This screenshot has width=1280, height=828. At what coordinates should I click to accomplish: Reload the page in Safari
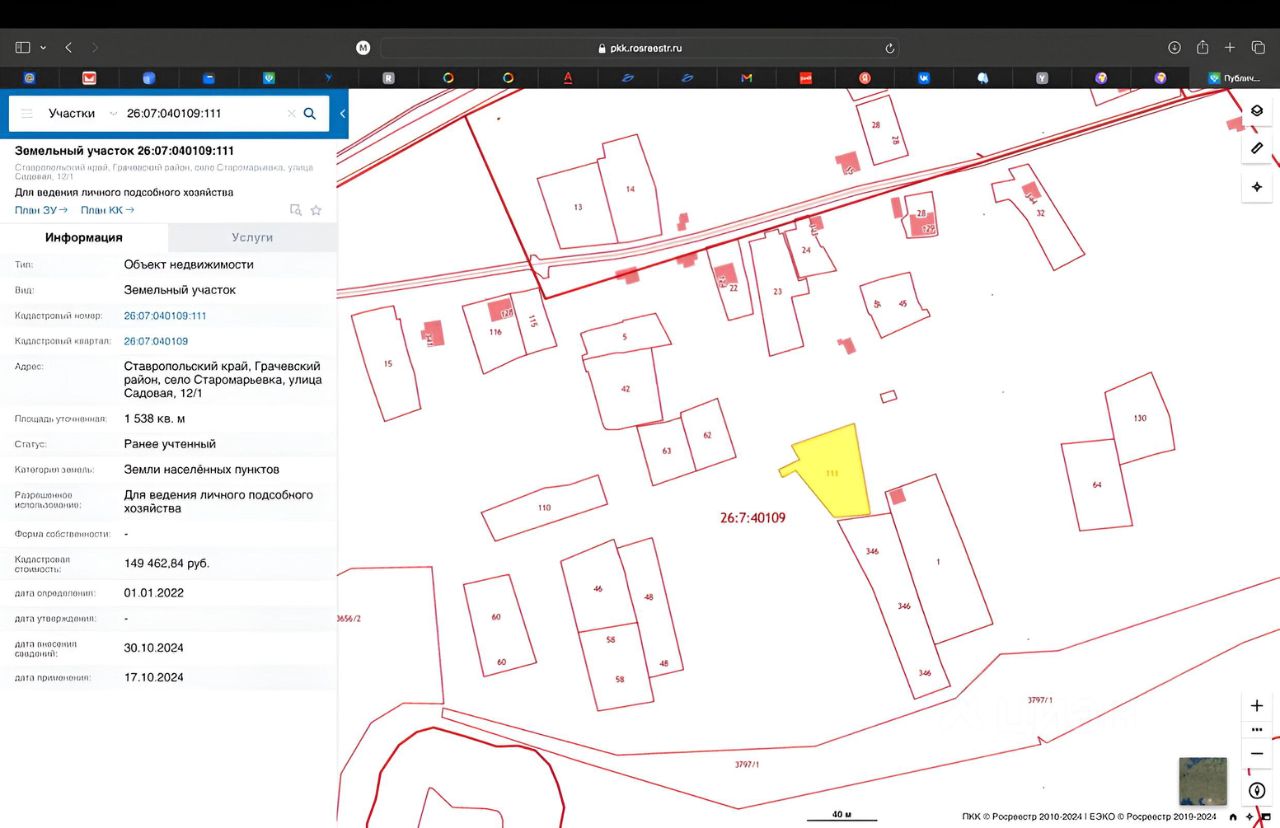889,48
